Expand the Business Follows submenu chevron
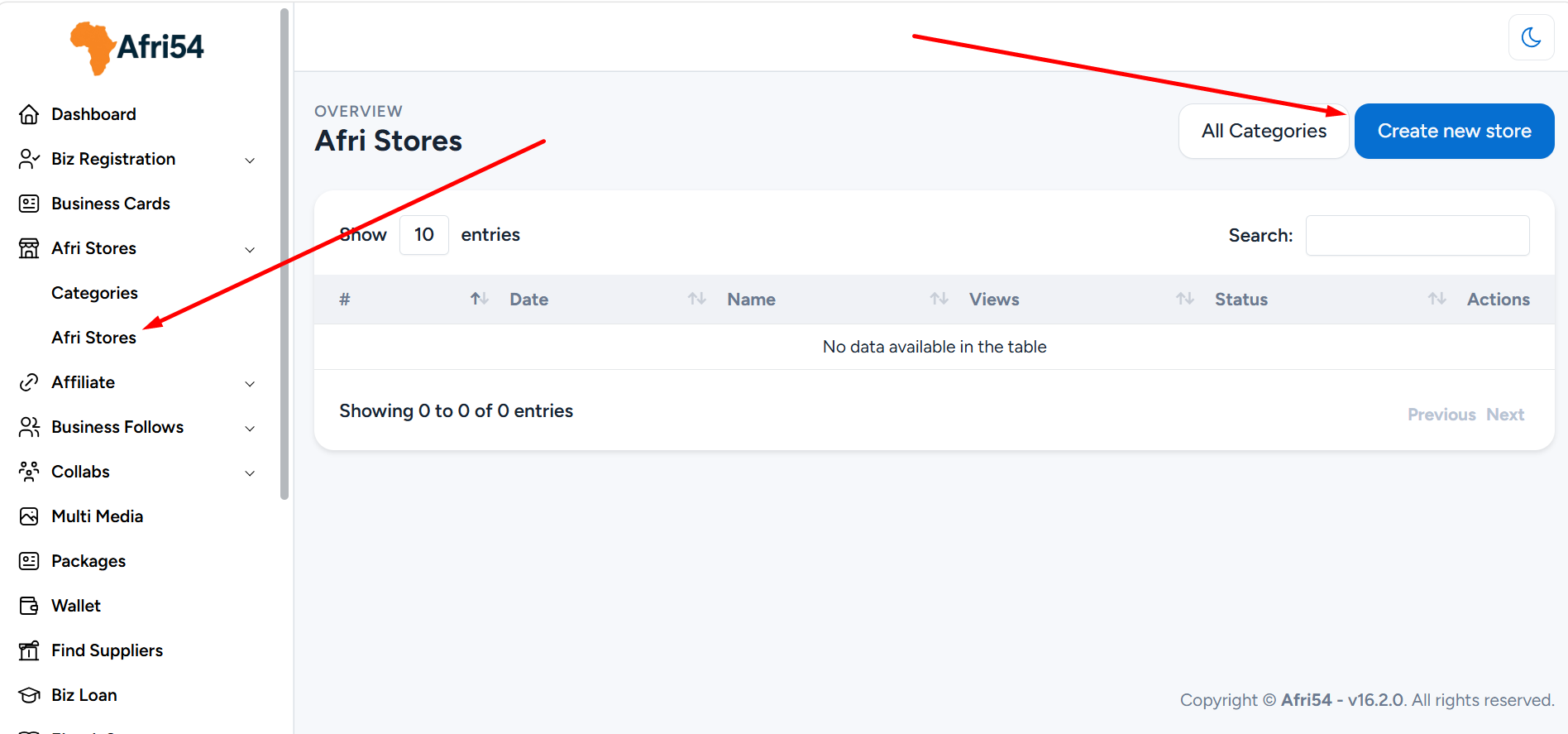Screen dimensions: 1568x734 250,428
